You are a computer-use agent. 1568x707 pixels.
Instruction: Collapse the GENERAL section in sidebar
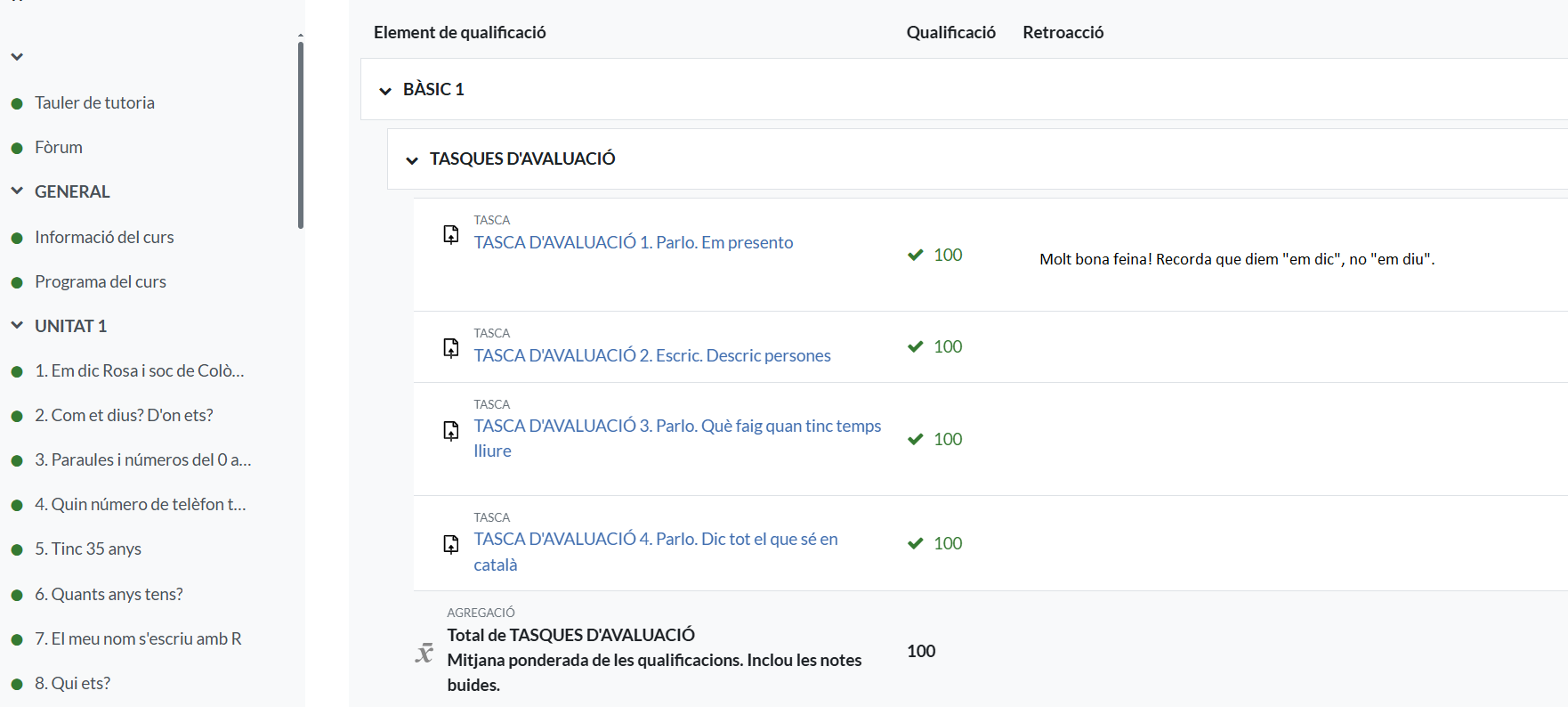17,191
